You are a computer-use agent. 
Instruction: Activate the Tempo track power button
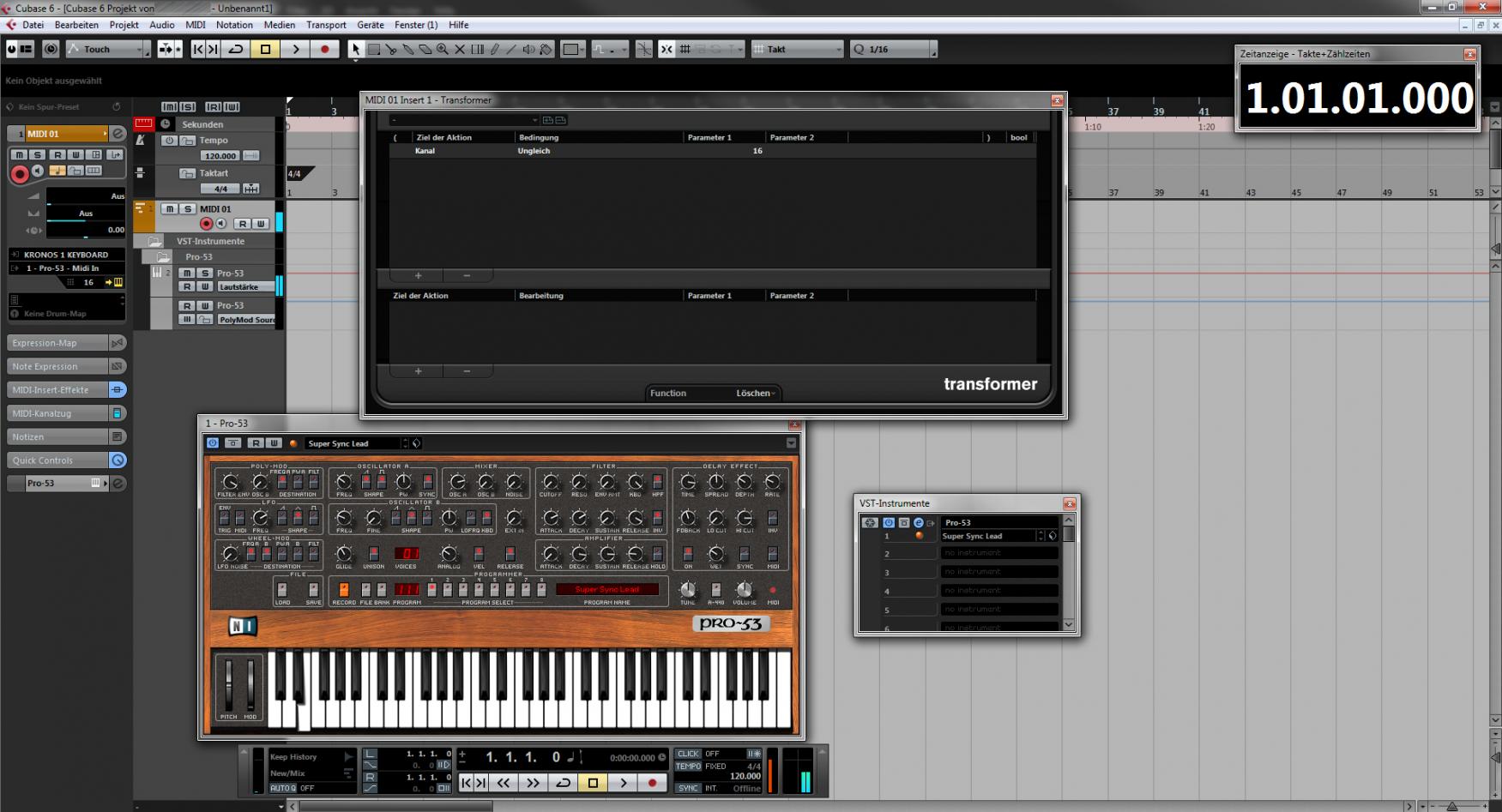(x=169, y=141)
